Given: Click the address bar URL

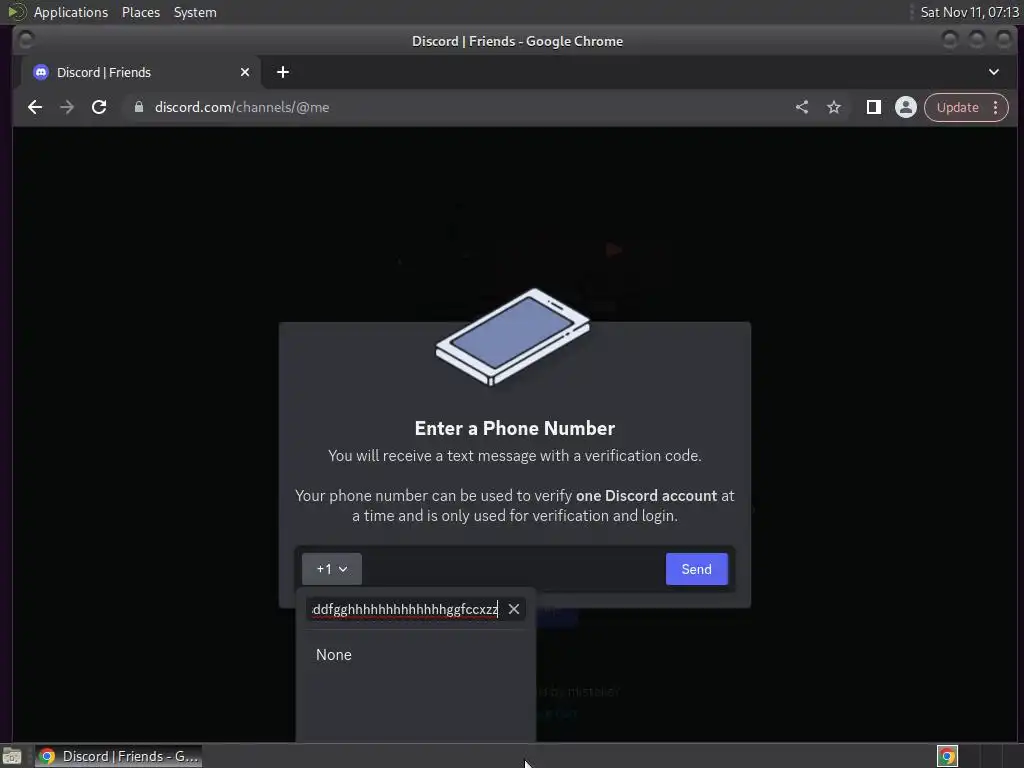Looking at the screenshot, I should (242, 107).
